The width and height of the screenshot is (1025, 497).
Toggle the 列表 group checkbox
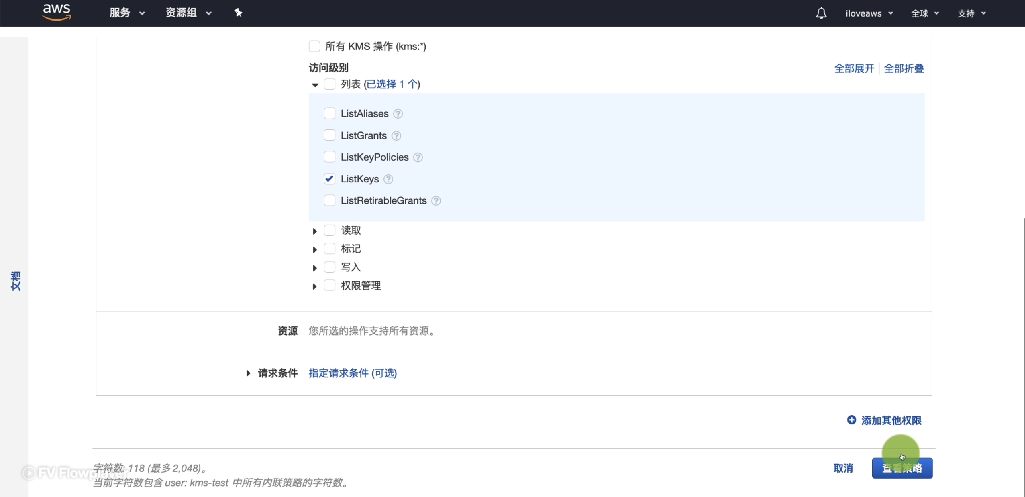pyautogui.click(x=329, y=84)
